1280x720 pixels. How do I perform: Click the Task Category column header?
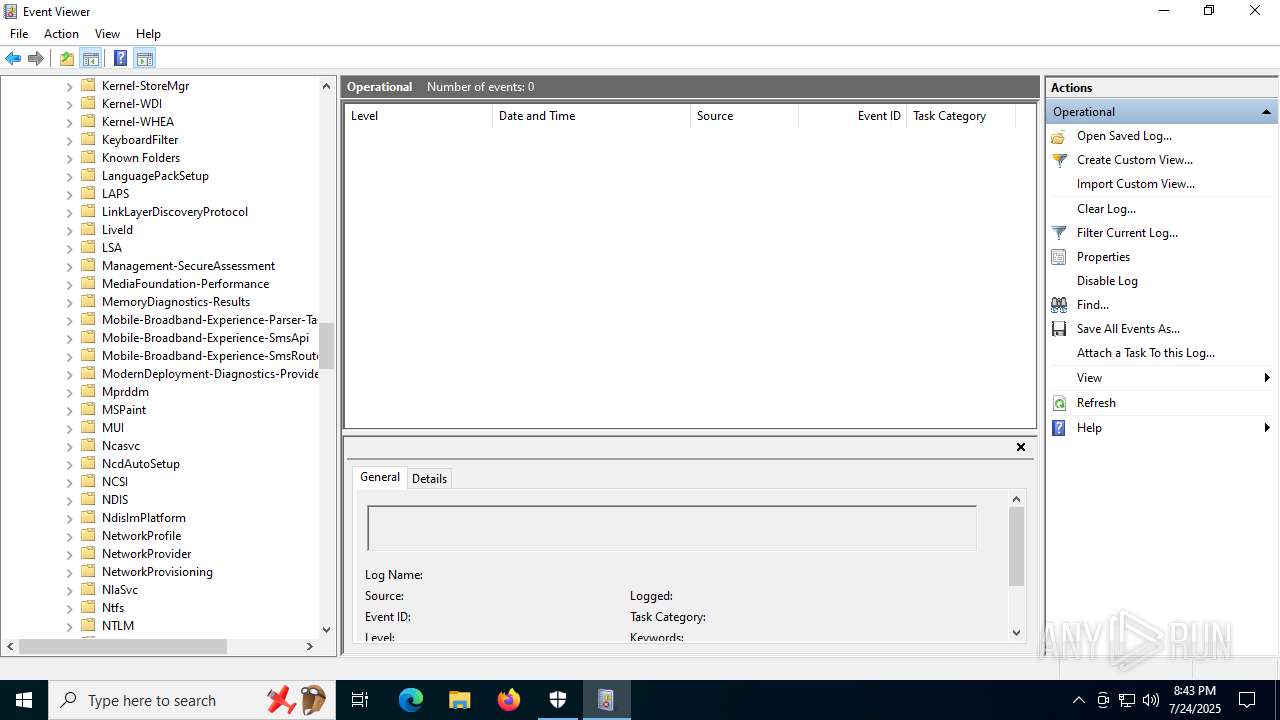click(961, 116)
